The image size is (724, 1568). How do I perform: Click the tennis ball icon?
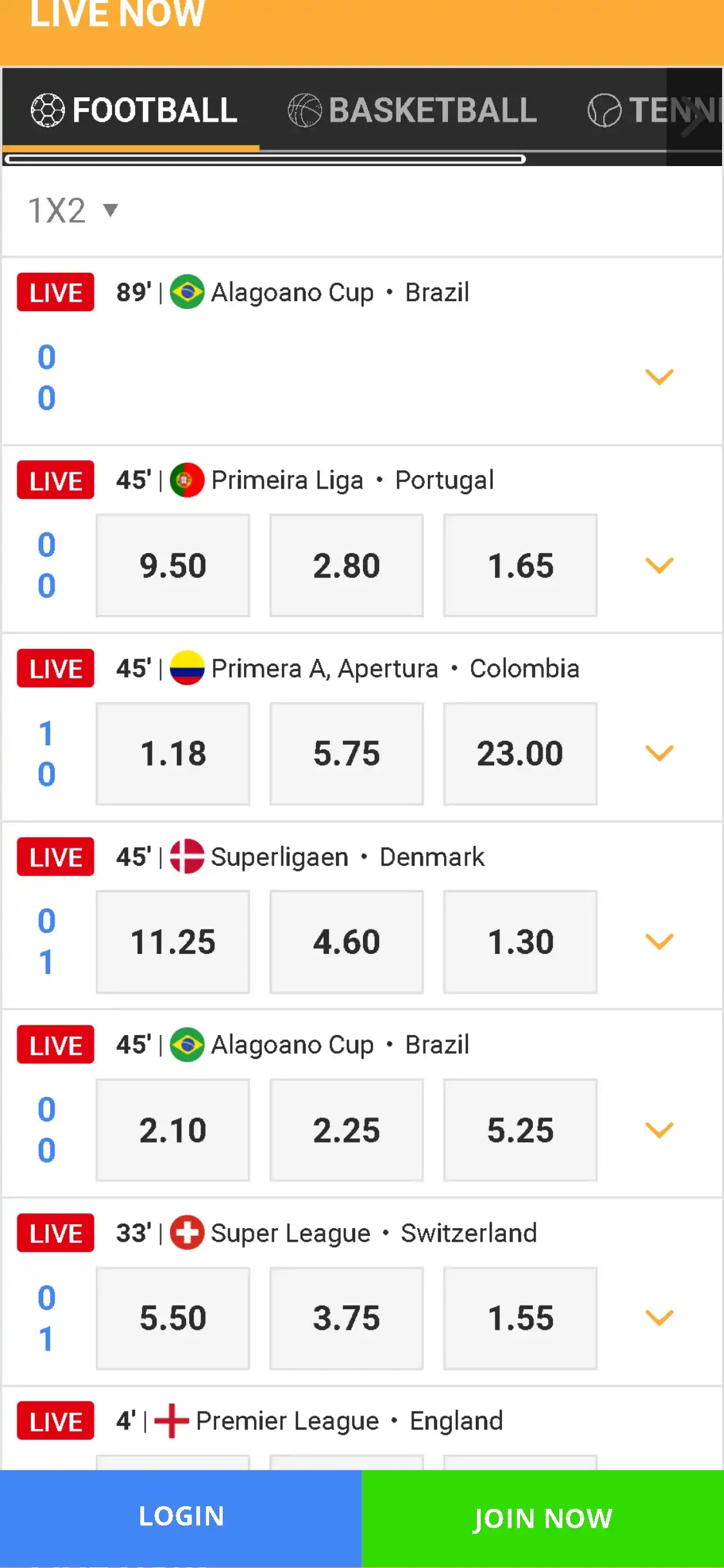[604, 110]
